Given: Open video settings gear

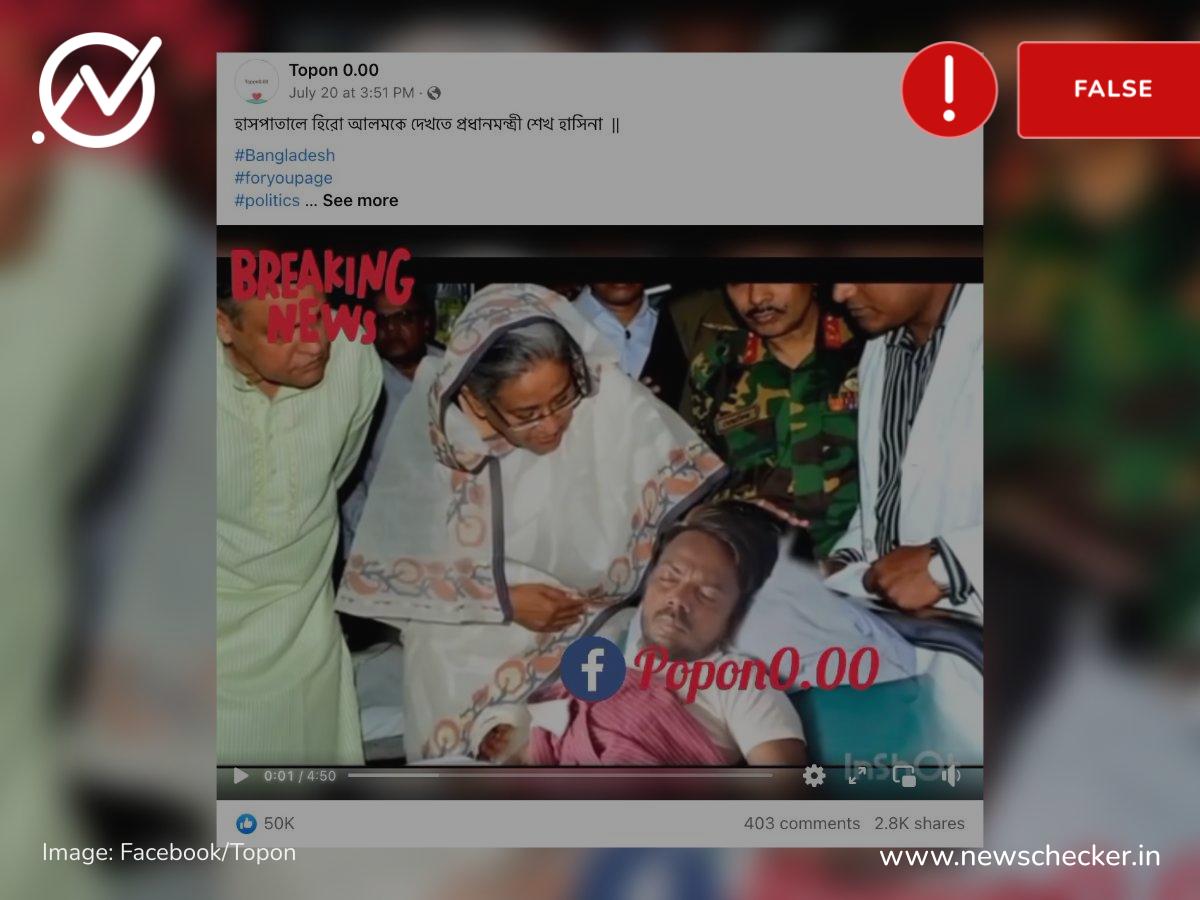Looking at the screenshot, I should pos(814,776).
